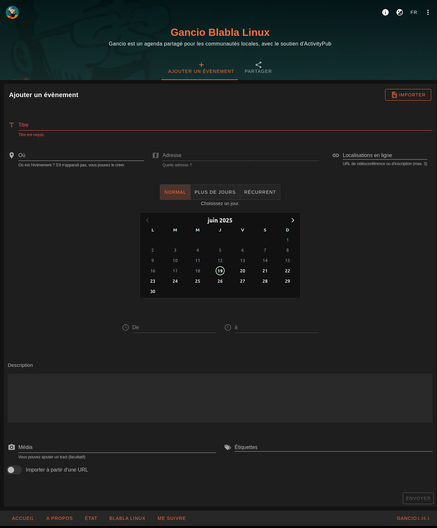437x528 pixels.
Task: Pick June 24 in the calendar
Action: coord(175,281)
